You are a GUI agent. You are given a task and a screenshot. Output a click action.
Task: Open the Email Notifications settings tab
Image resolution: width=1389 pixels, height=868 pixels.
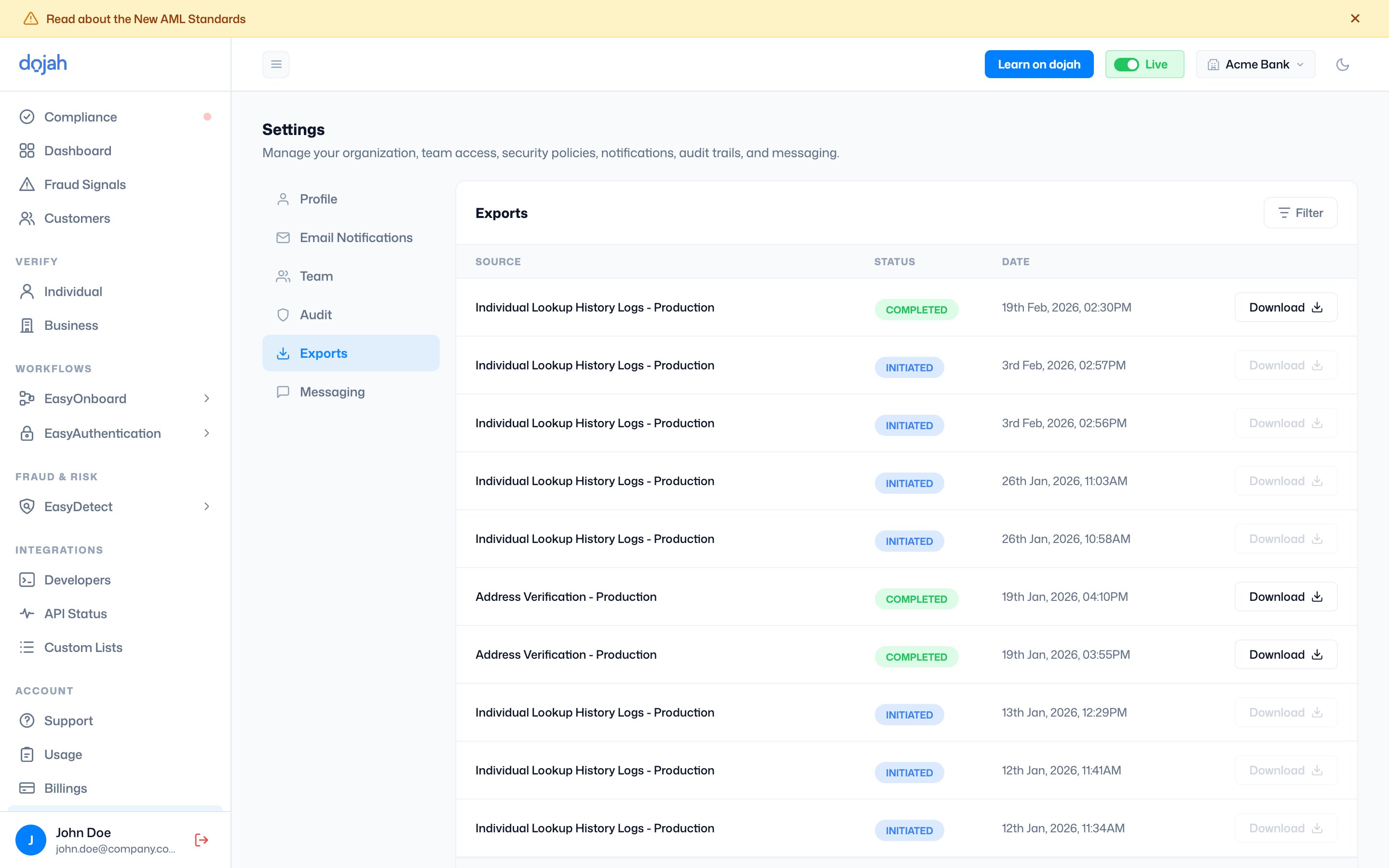[351, 238]
